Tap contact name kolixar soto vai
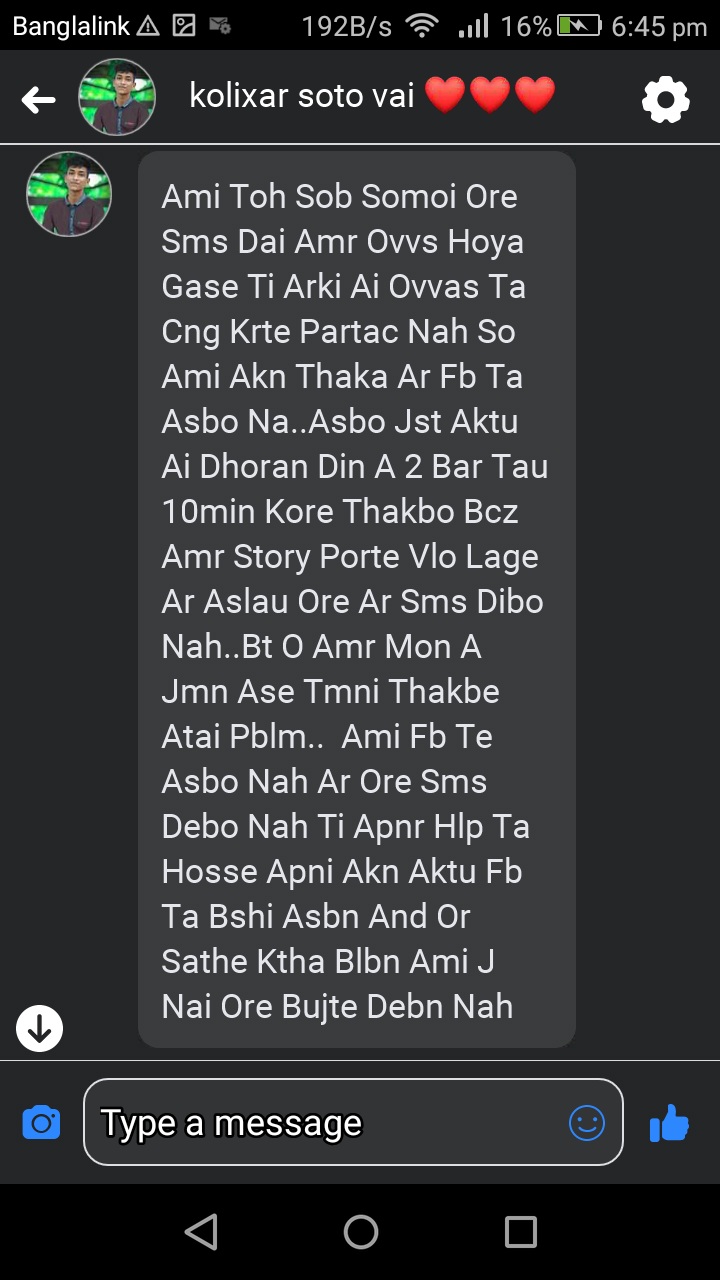 [x=301, y=96]
